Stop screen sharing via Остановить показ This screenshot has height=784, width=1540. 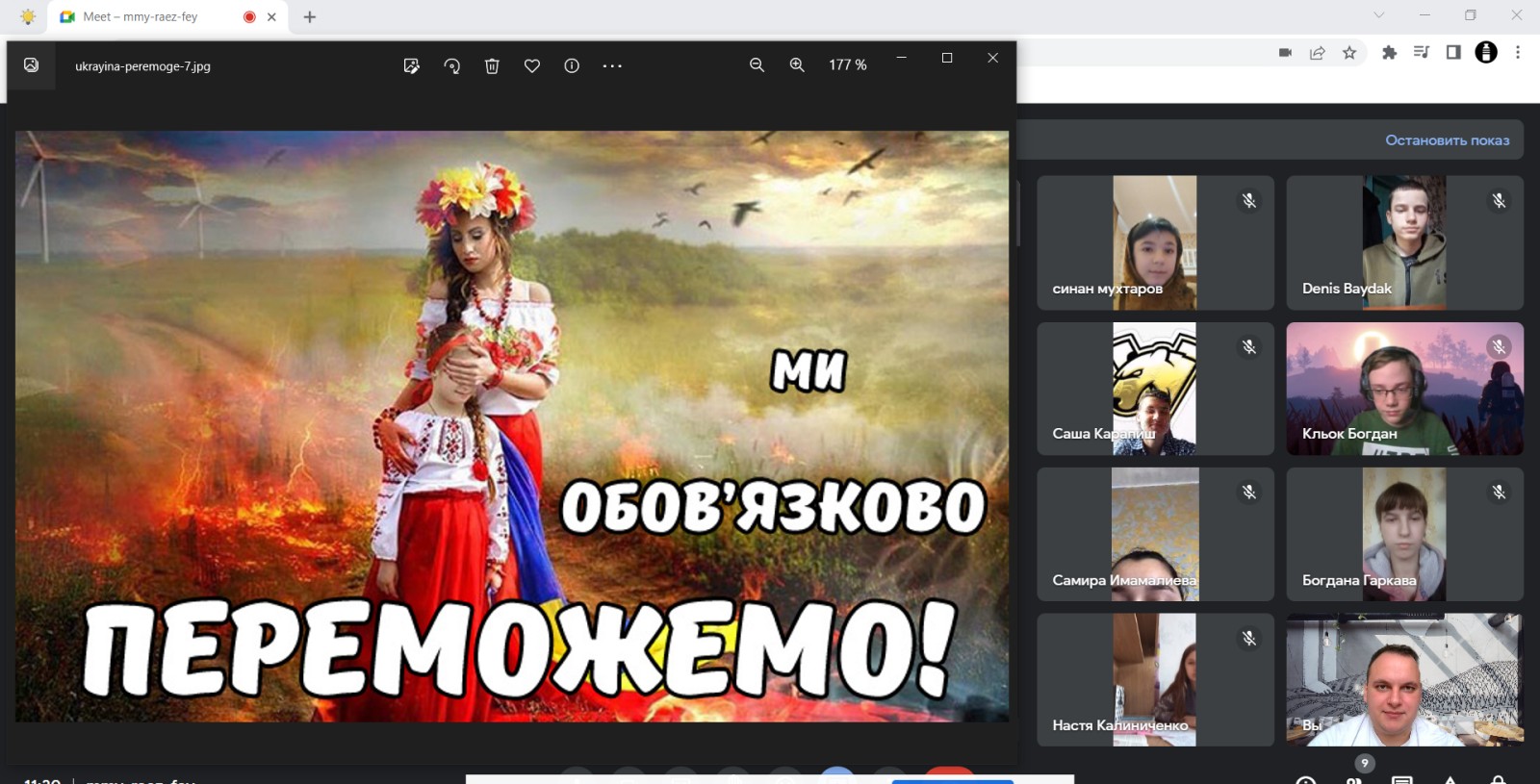click(x=1447, y=139)
